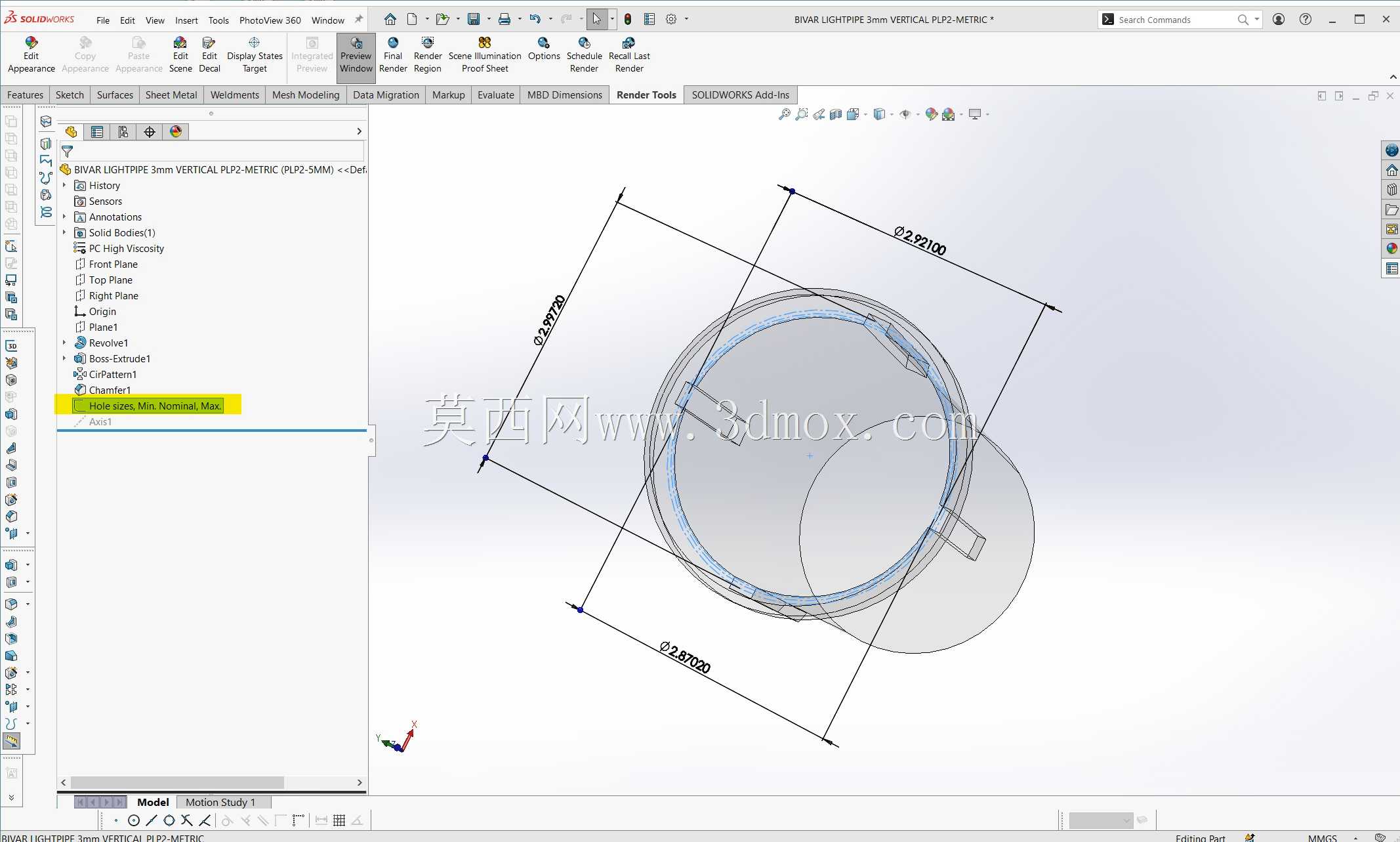This screenshot has width=1400, height=842.
Task: Expand the feature tree panel arrow
Action: 359,132
